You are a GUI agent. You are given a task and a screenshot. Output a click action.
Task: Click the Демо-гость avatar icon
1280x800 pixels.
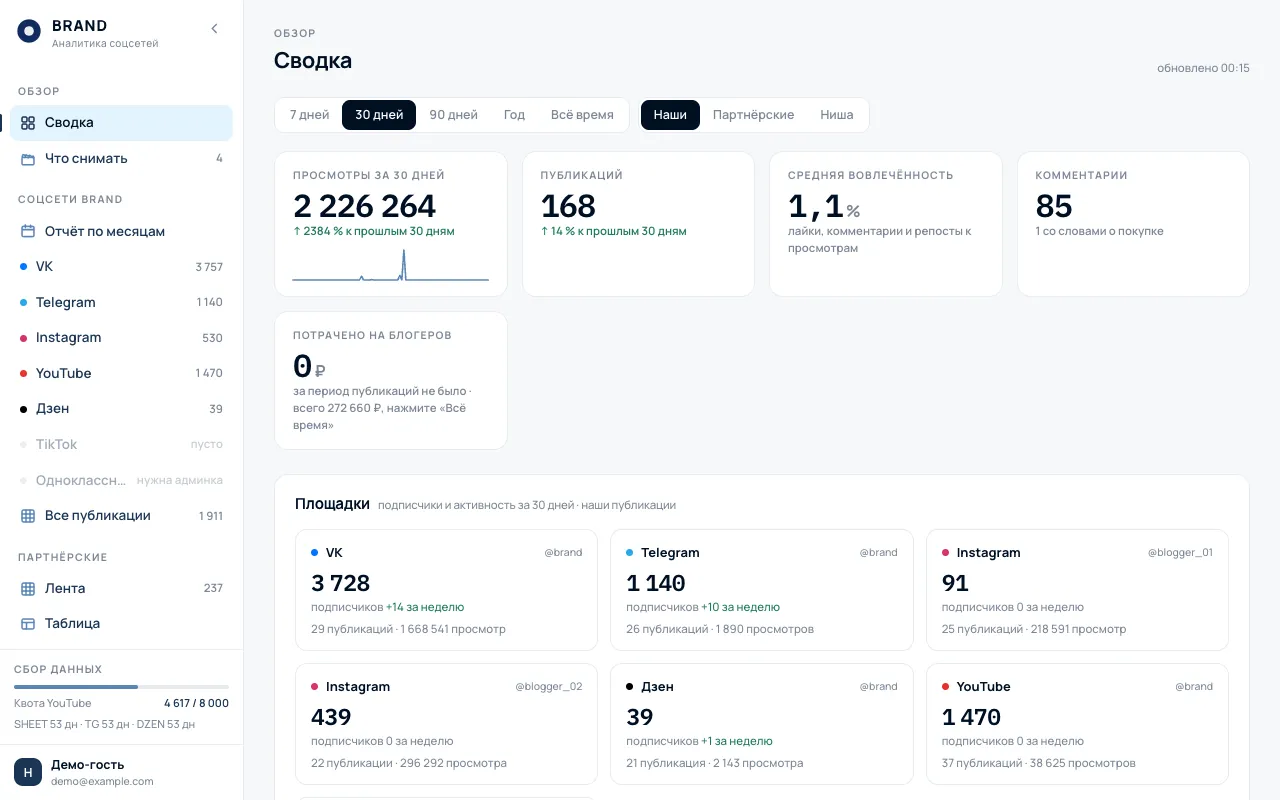click(x=28, y=772)
